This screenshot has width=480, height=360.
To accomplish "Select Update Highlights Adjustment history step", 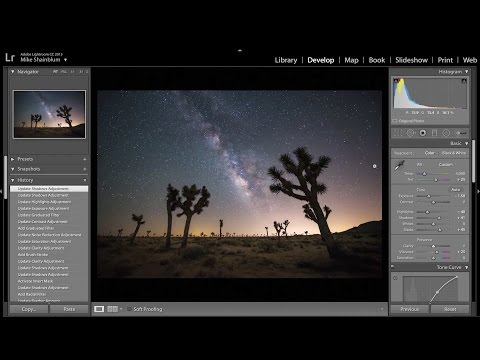I will 49,202.
